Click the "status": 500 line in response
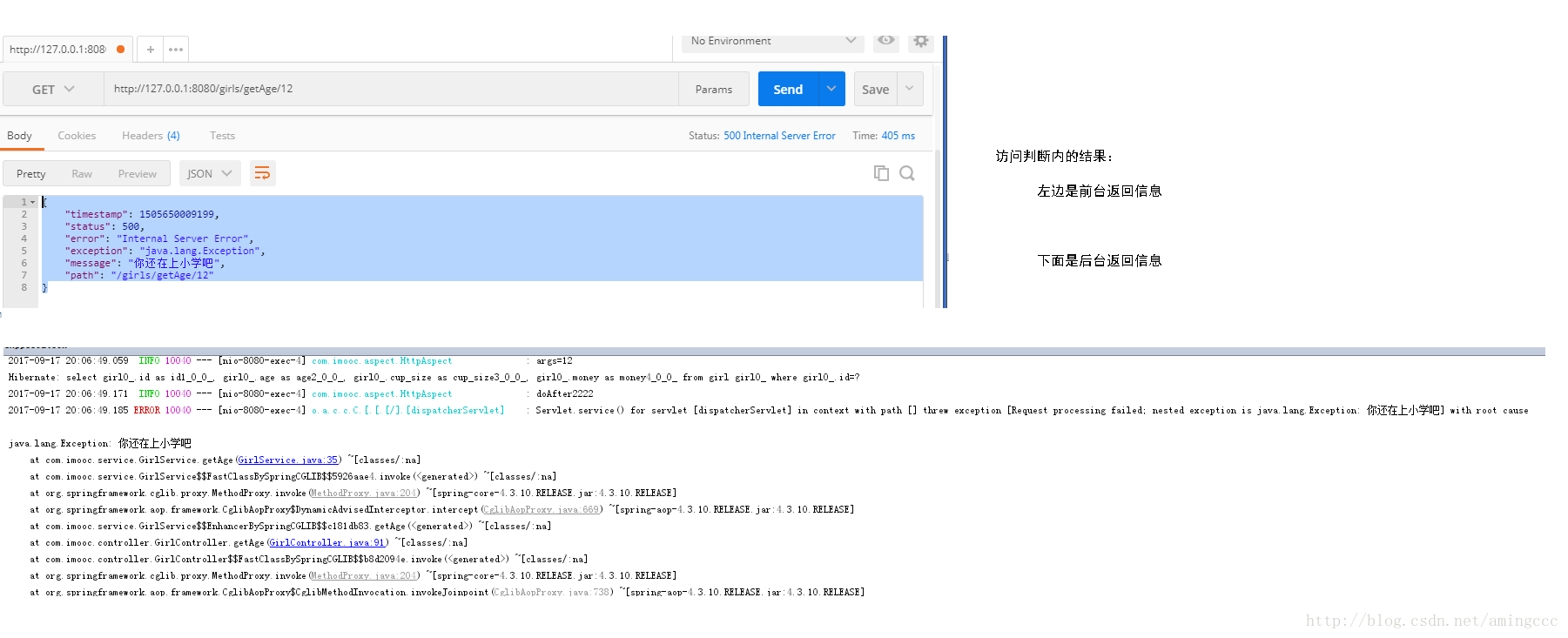This screenshot has height=638, width=1568. pos(104,226)
